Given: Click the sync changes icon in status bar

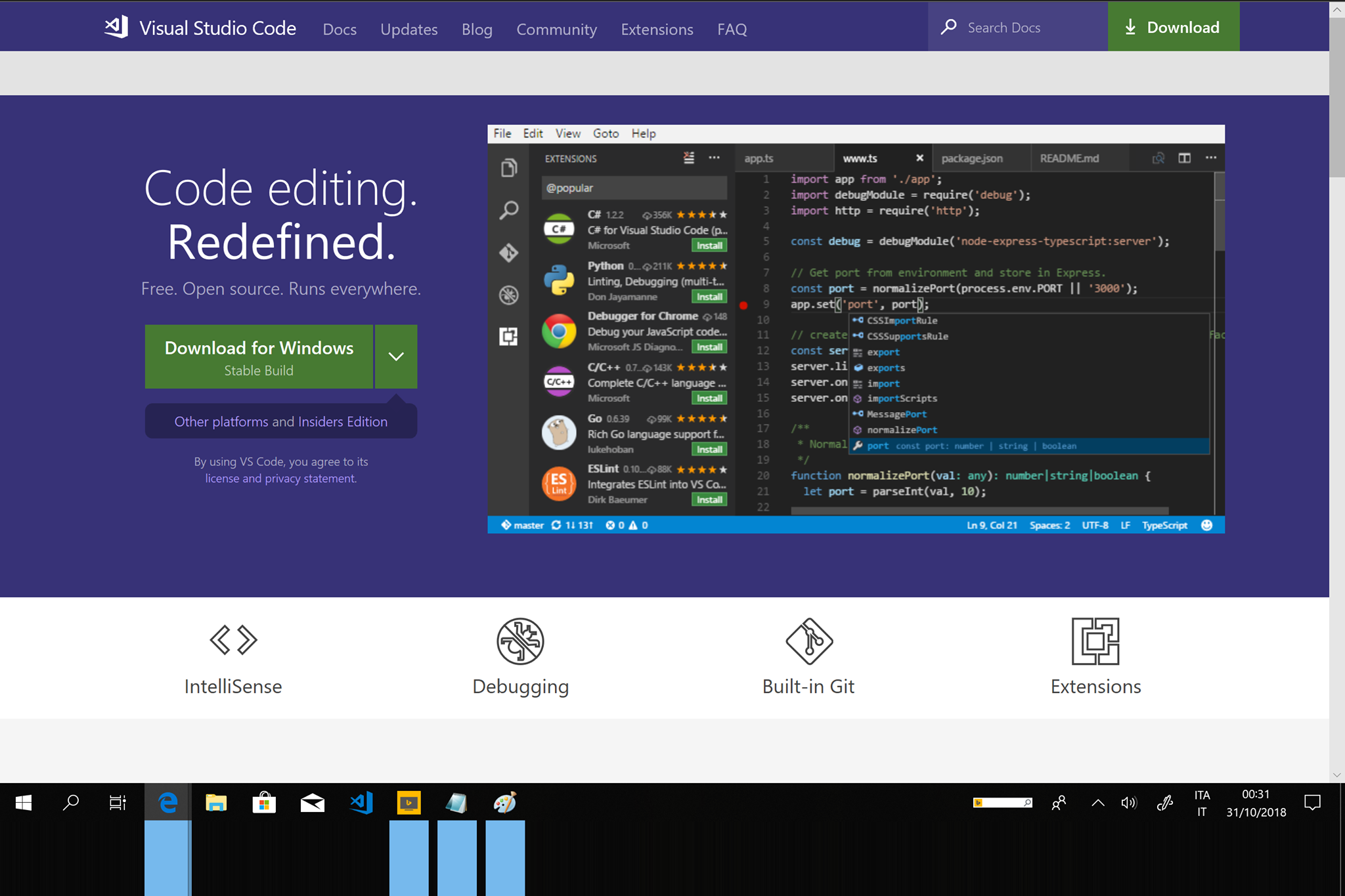Looking at the screenshot, I should [556, 525].
